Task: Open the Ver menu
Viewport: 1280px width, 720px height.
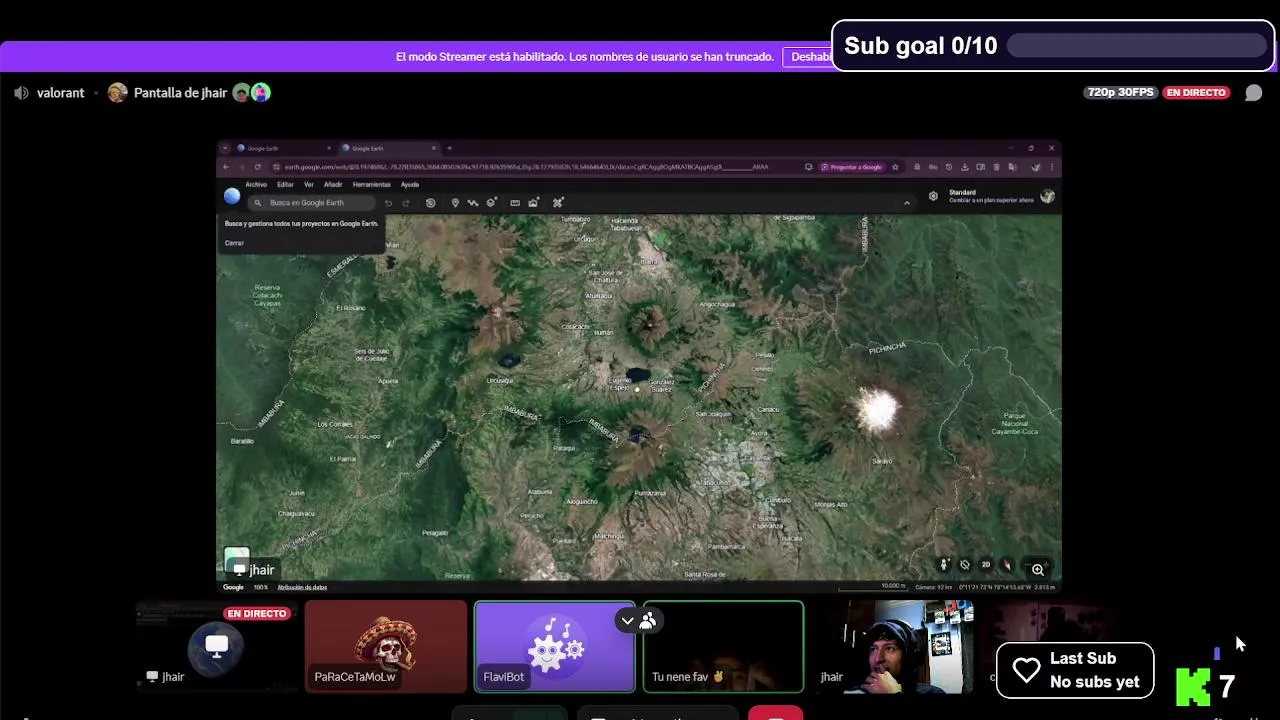Action: coord(309,184)
